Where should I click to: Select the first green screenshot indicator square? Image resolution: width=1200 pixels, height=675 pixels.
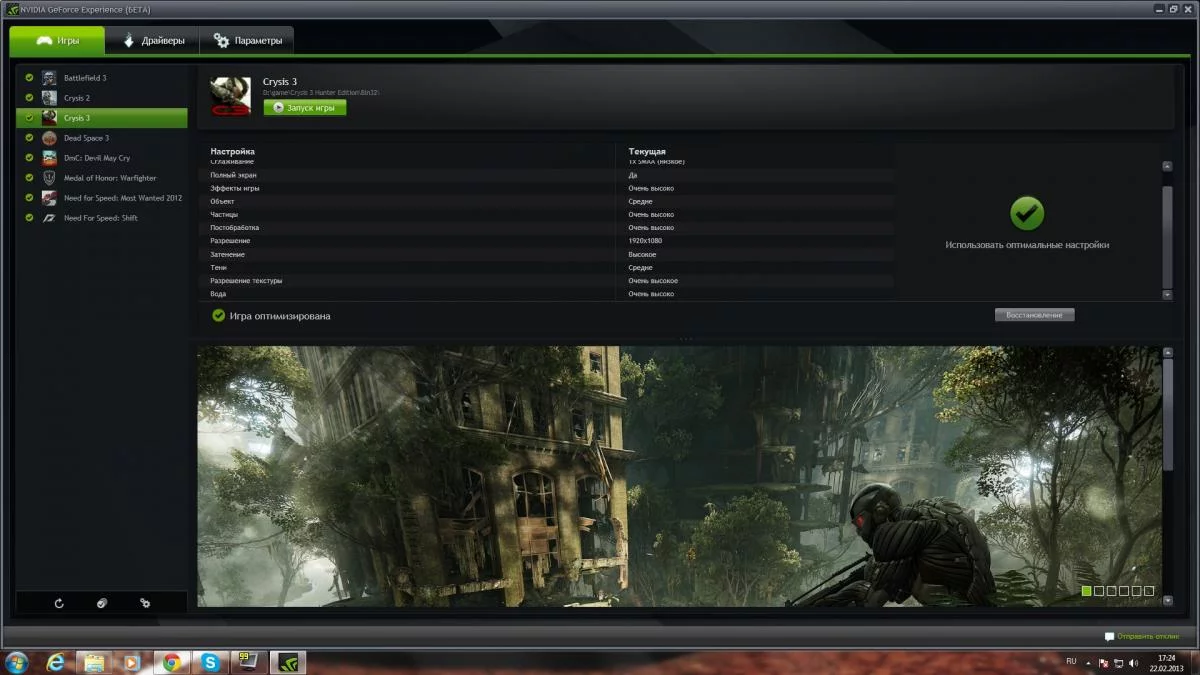click(x=1087, y=591)
